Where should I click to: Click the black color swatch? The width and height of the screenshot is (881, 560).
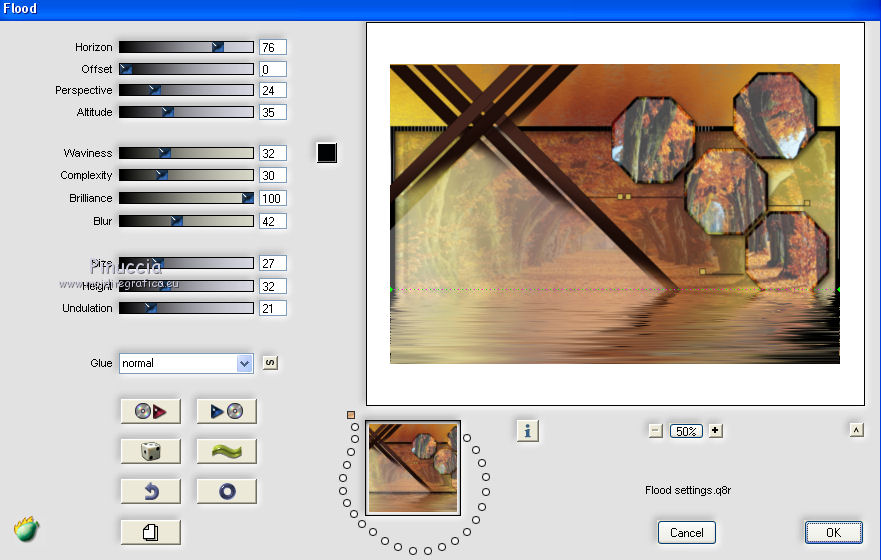point(327,153)
